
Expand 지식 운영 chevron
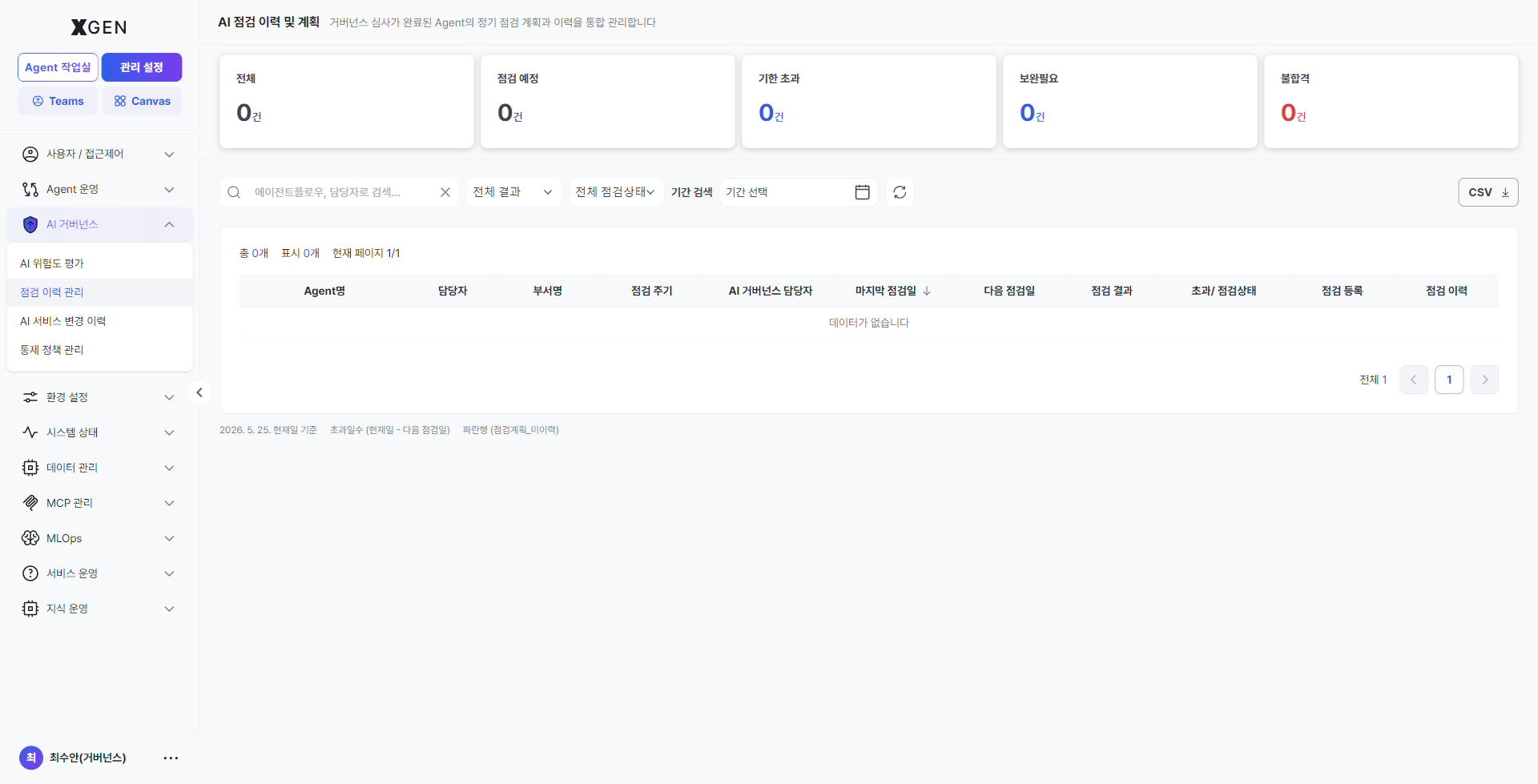pyautogui.click(x=169, y=609)
